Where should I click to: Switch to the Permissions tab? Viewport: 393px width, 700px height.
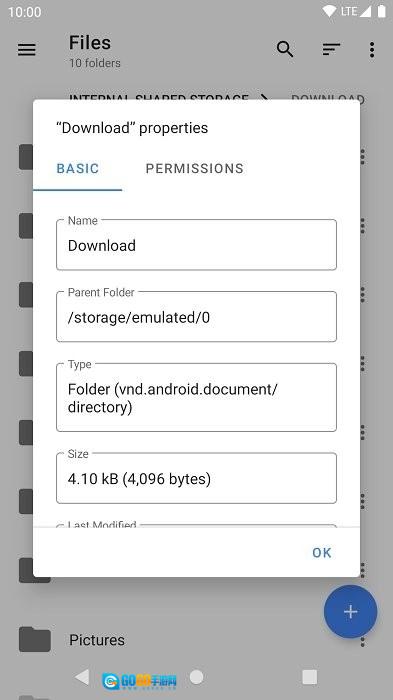(195, 168)
